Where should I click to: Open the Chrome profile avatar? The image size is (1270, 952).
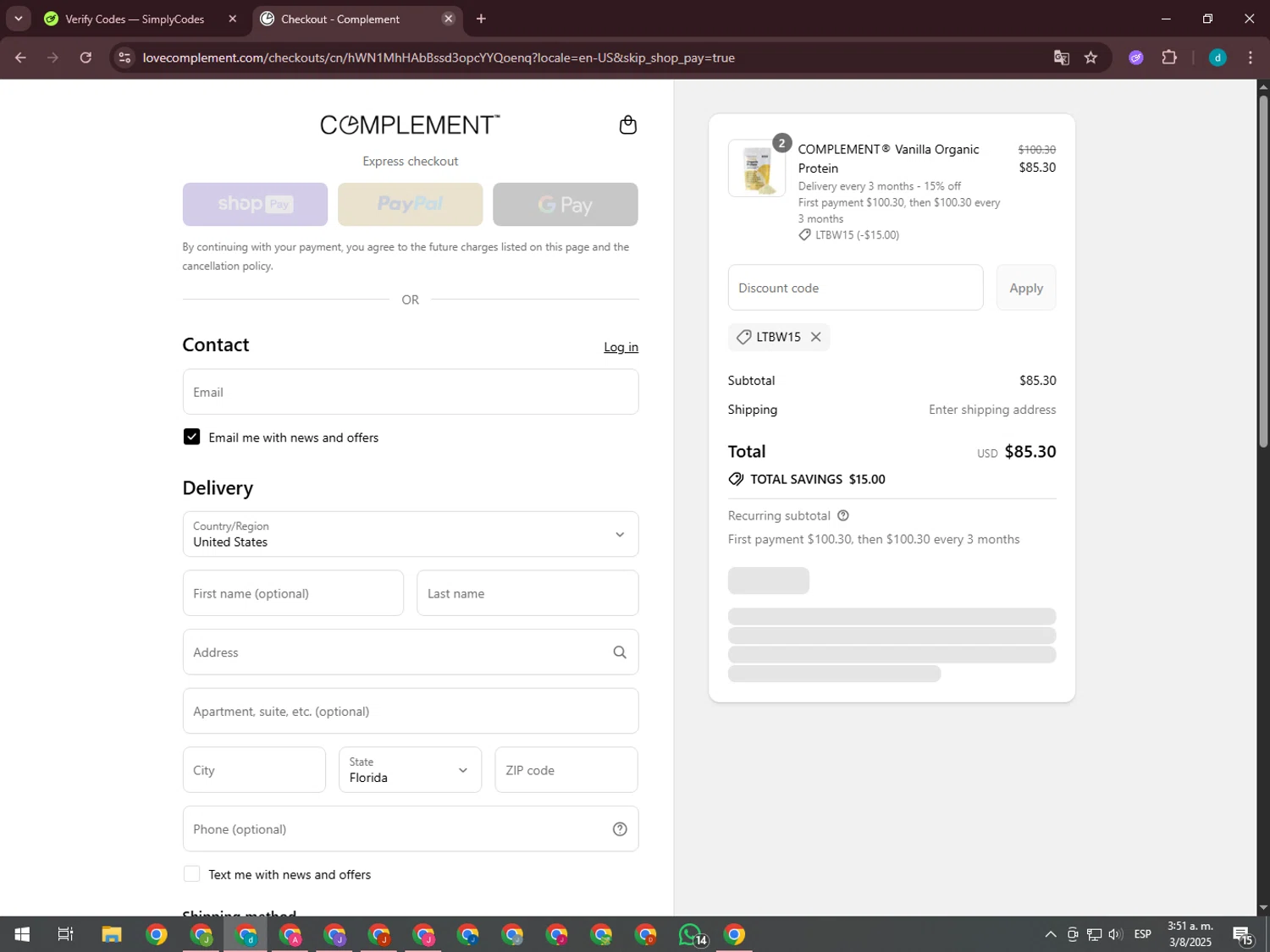1218,58
